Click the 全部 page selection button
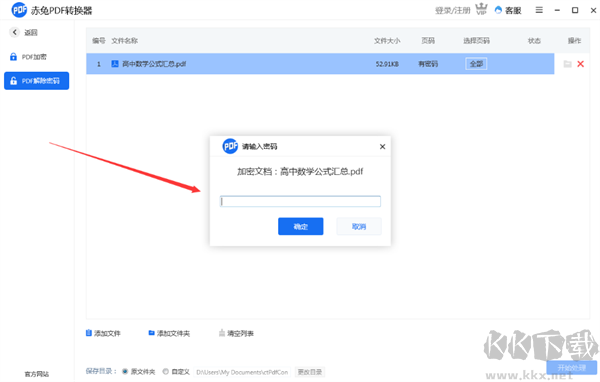 [x=476, y=64]
